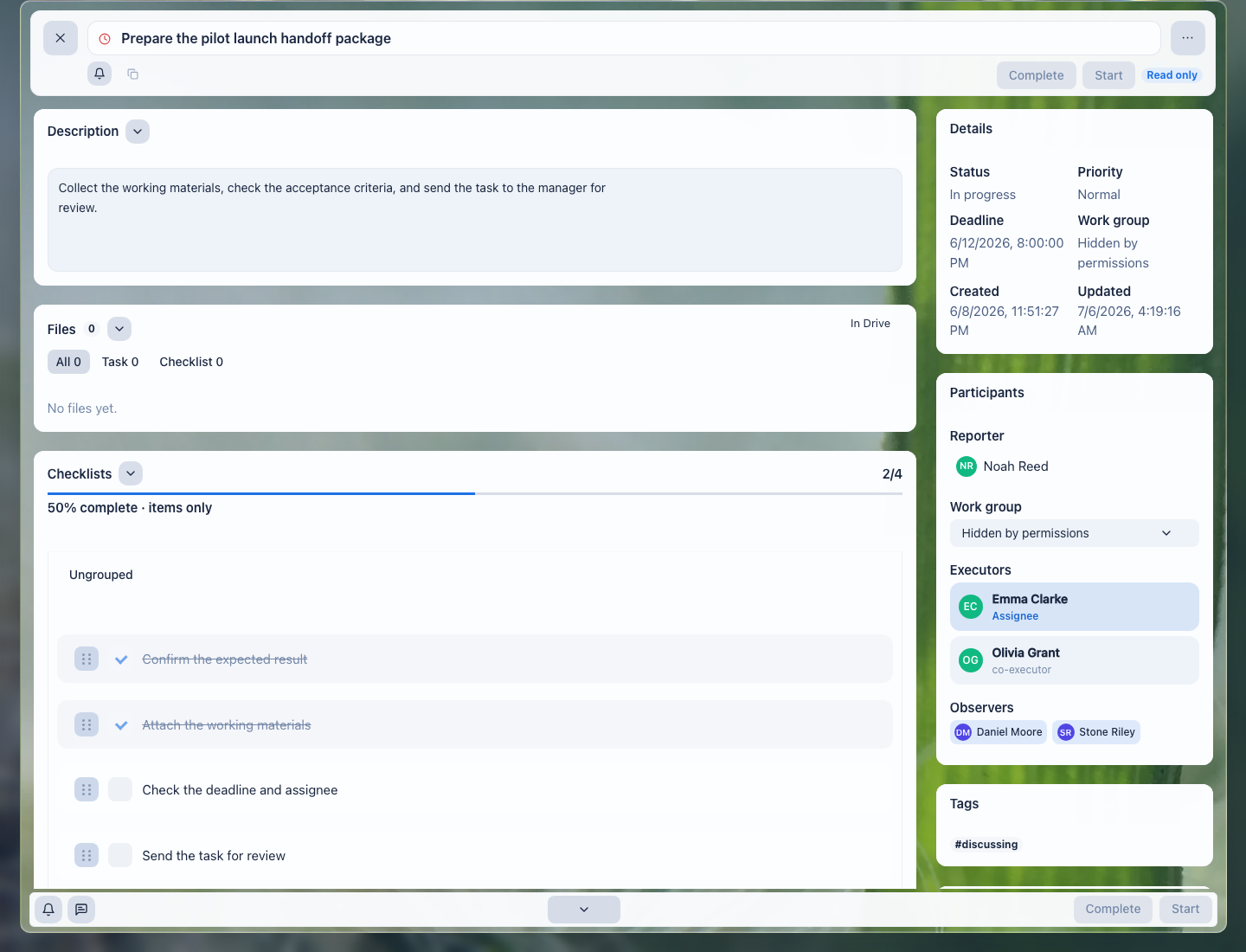Click Emma Clarke's EC avatar
Image resolution: width=1246 pixels, height=952 pixels.
point(971,607)
